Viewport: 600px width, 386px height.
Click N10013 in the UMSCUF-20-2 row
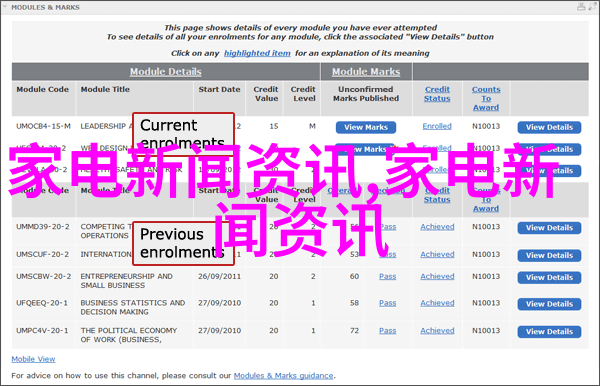tap(486, 254)
